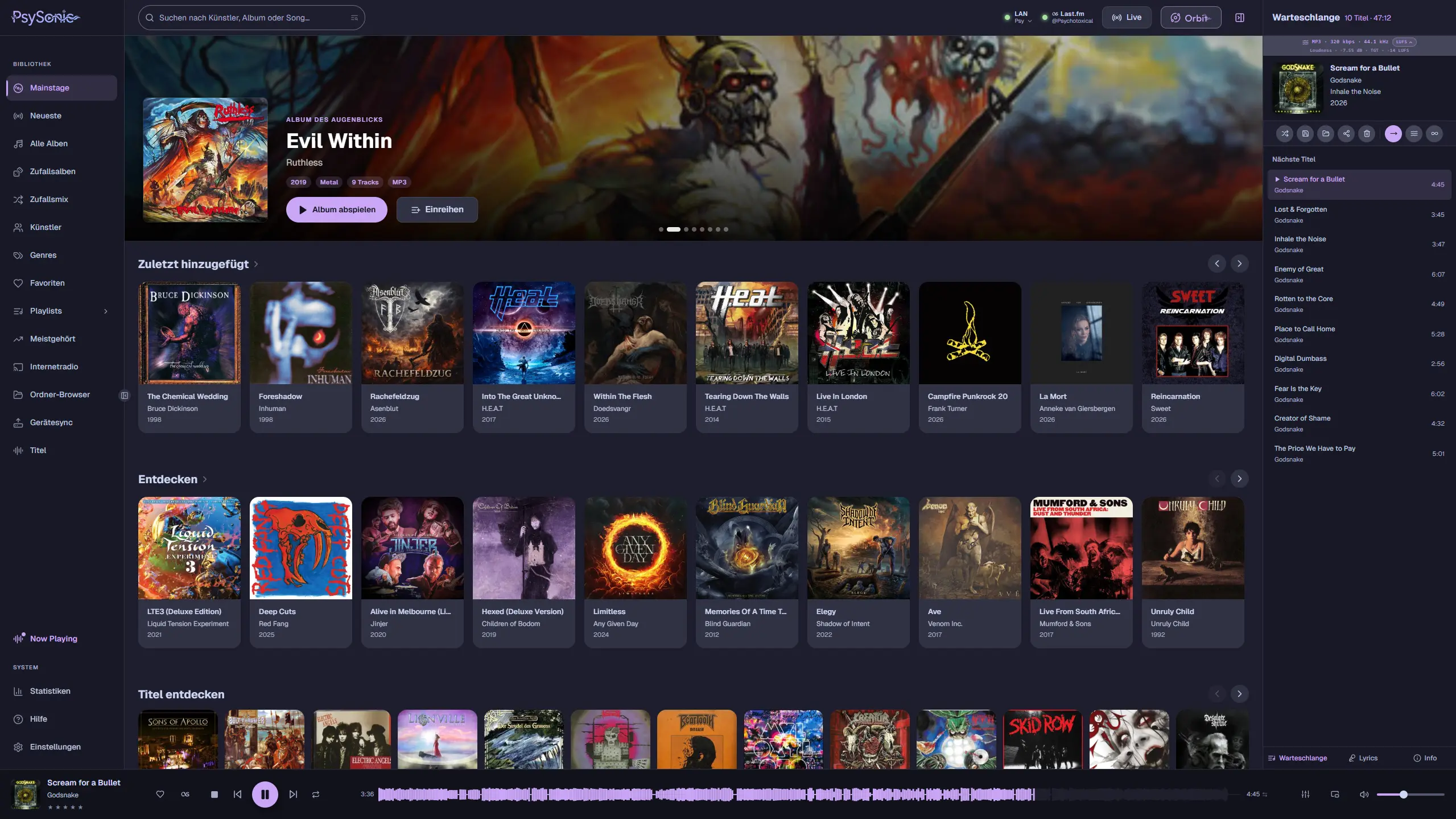The height and width of the screenshot is (819, 1456).
Task: Collapse the LUFS loudness details chevron
Action: [x=1404, y=42]
